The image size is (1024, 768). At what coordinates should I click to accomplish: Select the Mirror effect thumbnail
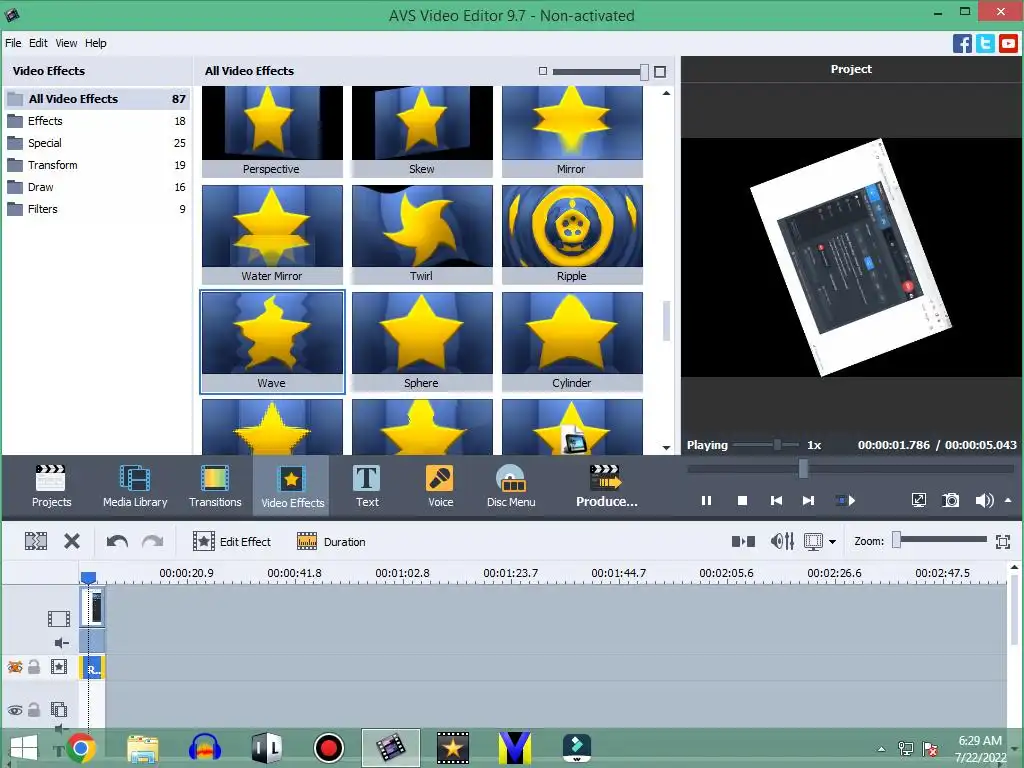[x=572, y=131]
